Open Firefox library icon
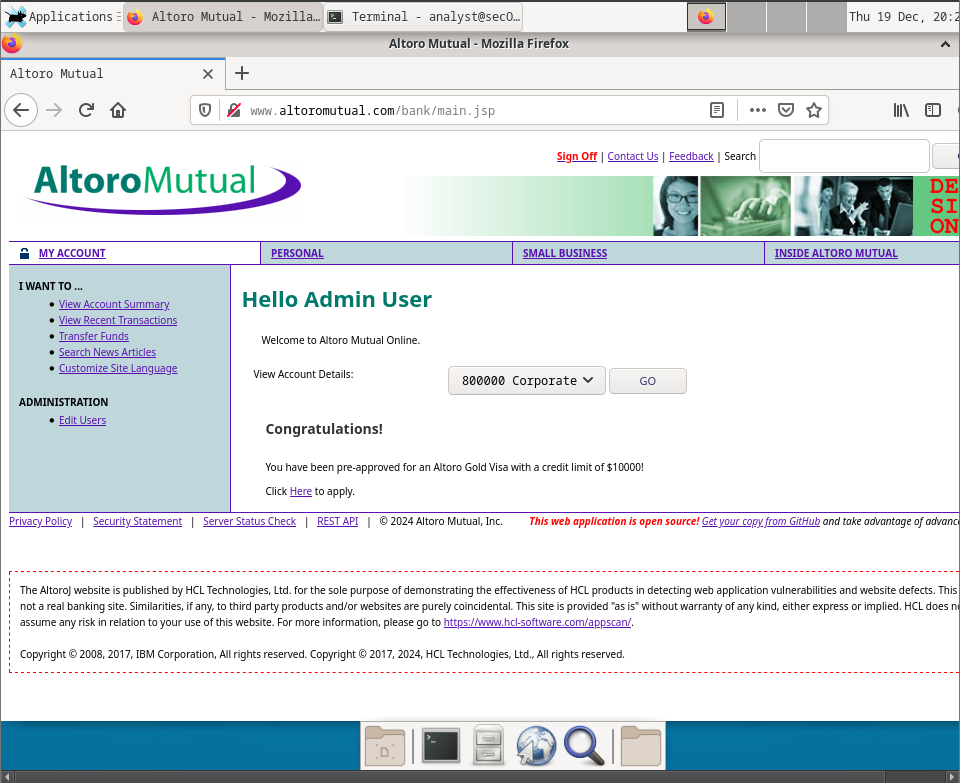This screenshot has height=783, width=960. [x=901, y=110]
